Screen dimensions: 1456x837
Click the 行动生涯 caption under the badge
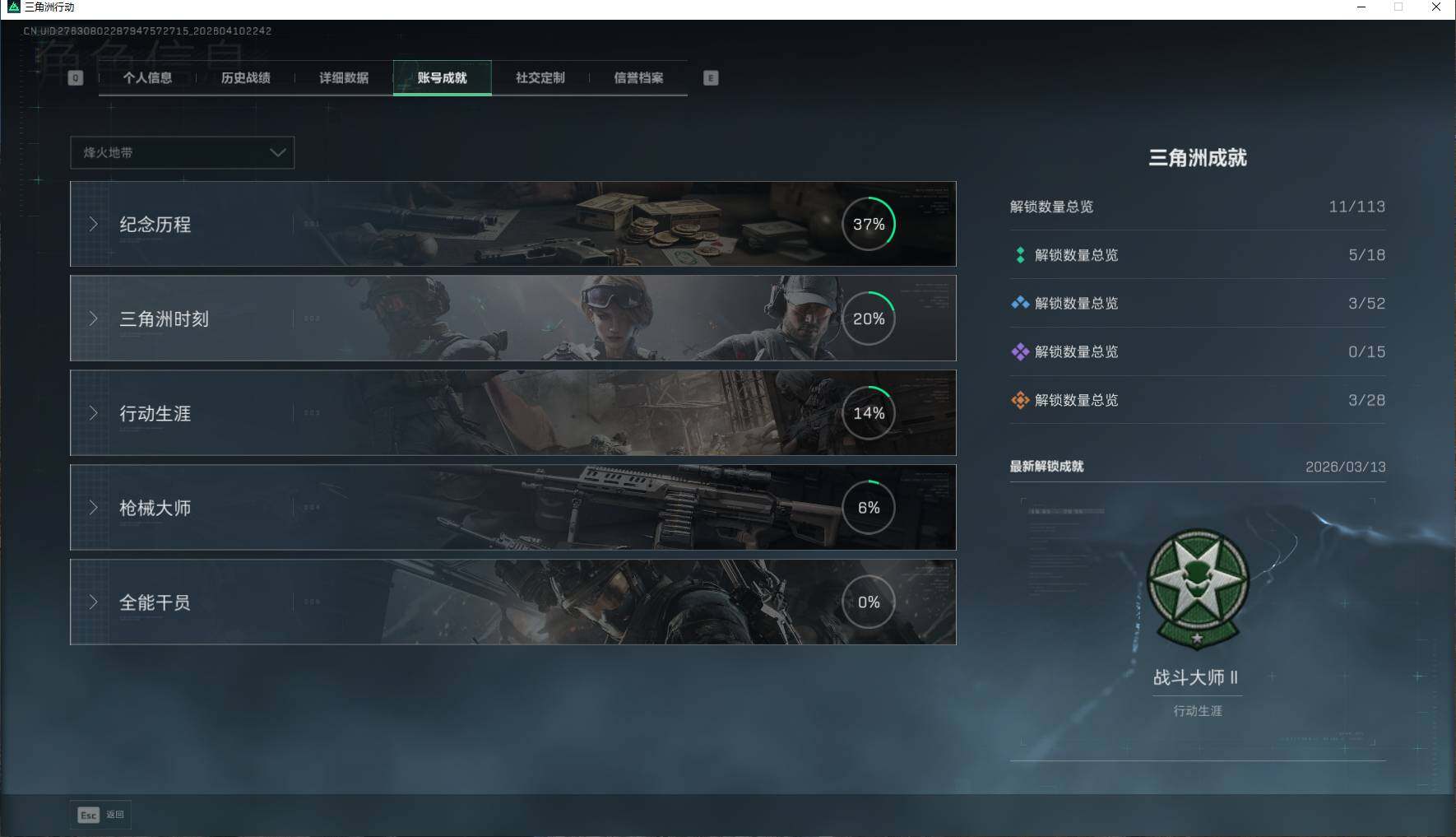(x=1198, y=710)
